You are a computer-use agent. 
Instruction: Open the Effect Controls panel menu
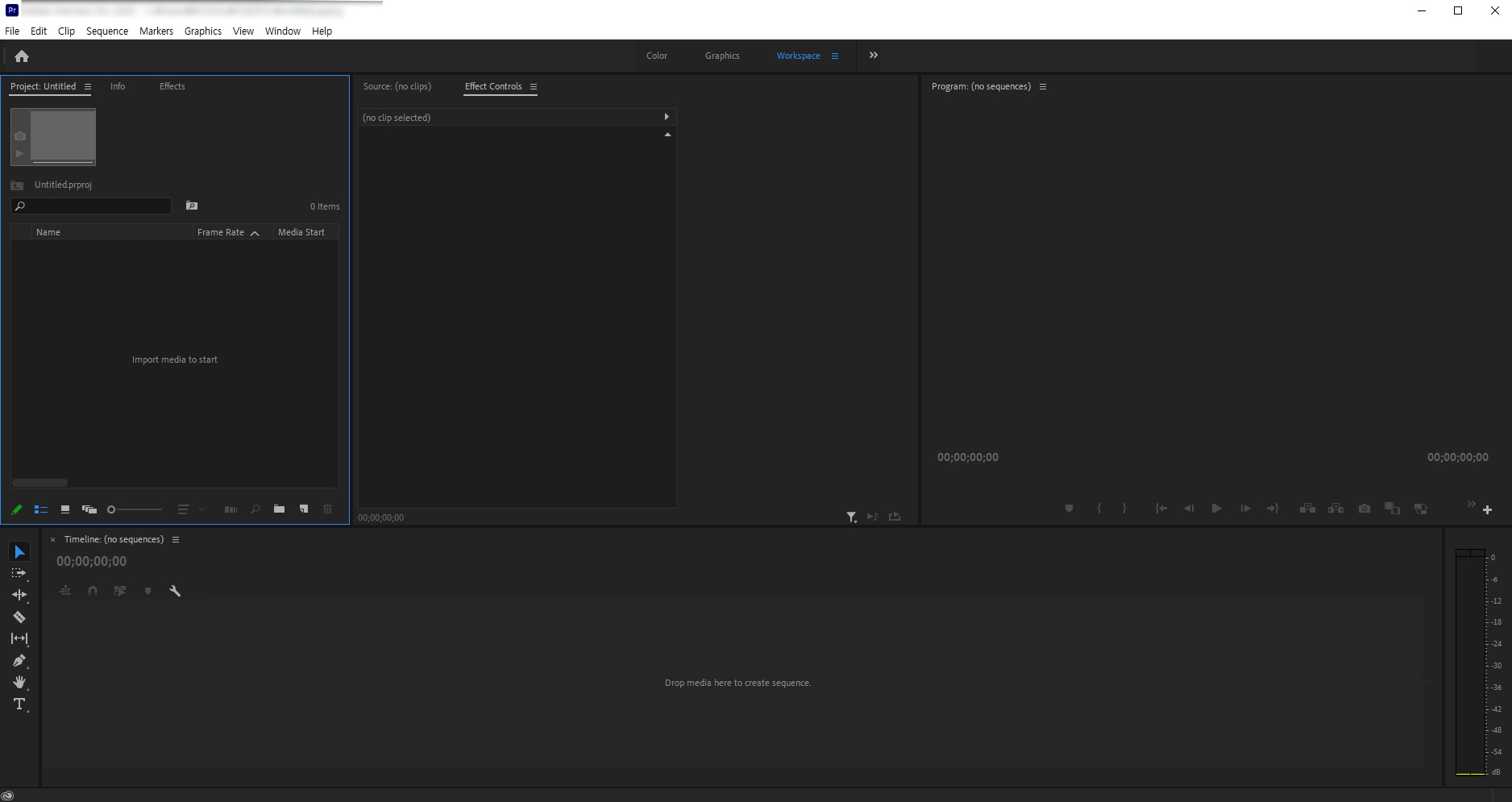coord(534,86)
